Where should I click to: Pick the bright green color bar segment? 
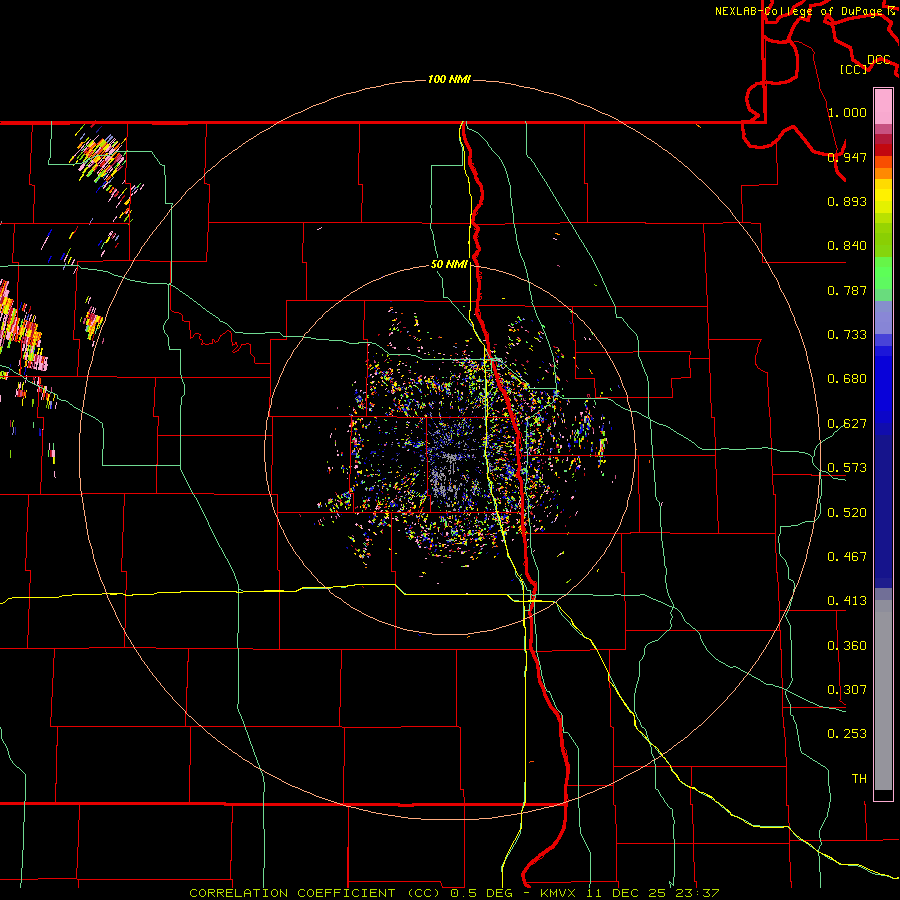pos(883,273)
